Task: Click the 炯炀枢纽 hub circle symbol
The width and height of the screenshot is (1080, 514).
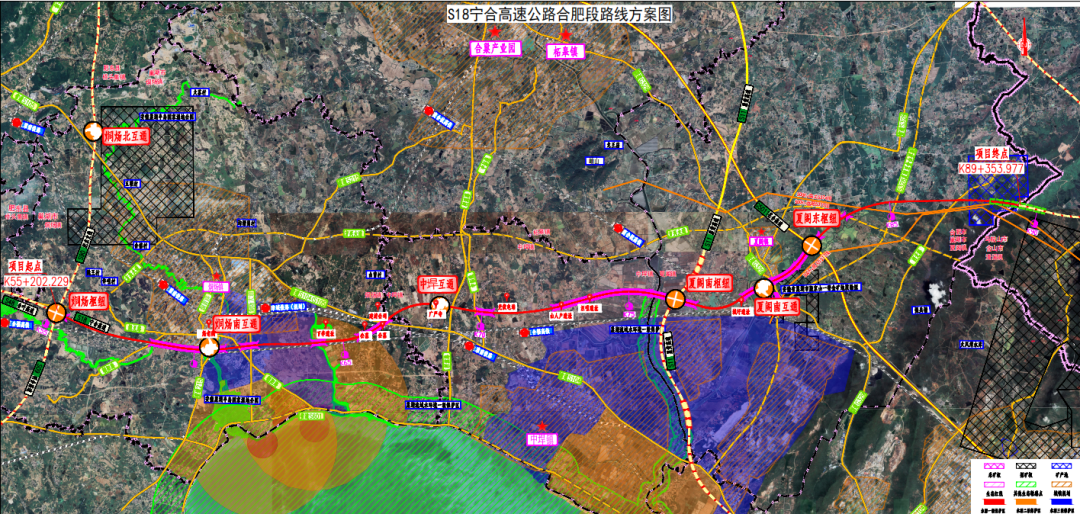Action: coord(58,313)
